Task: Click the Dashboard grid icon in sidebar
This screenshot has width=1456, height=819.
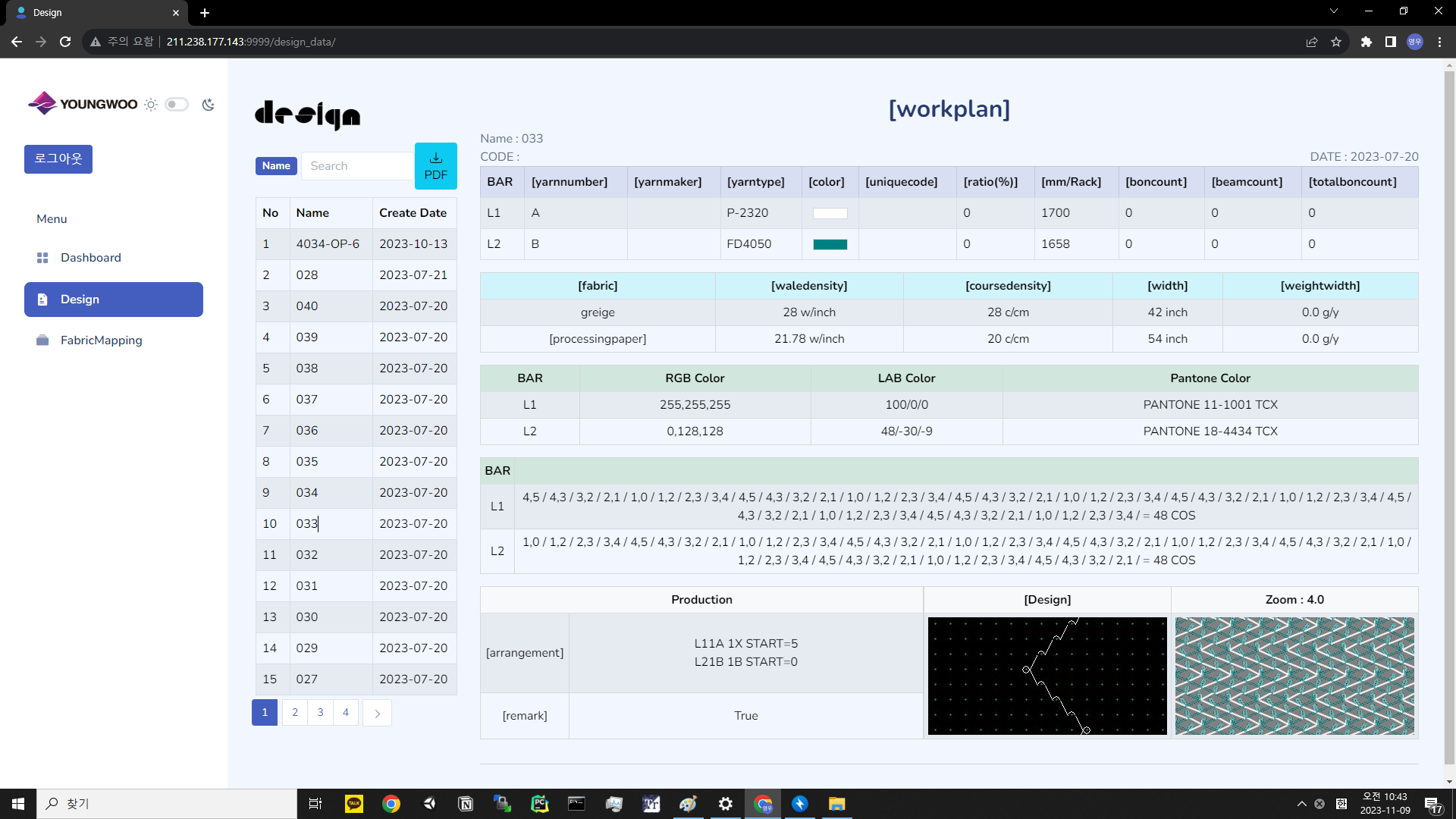Action: coord(42,258)
